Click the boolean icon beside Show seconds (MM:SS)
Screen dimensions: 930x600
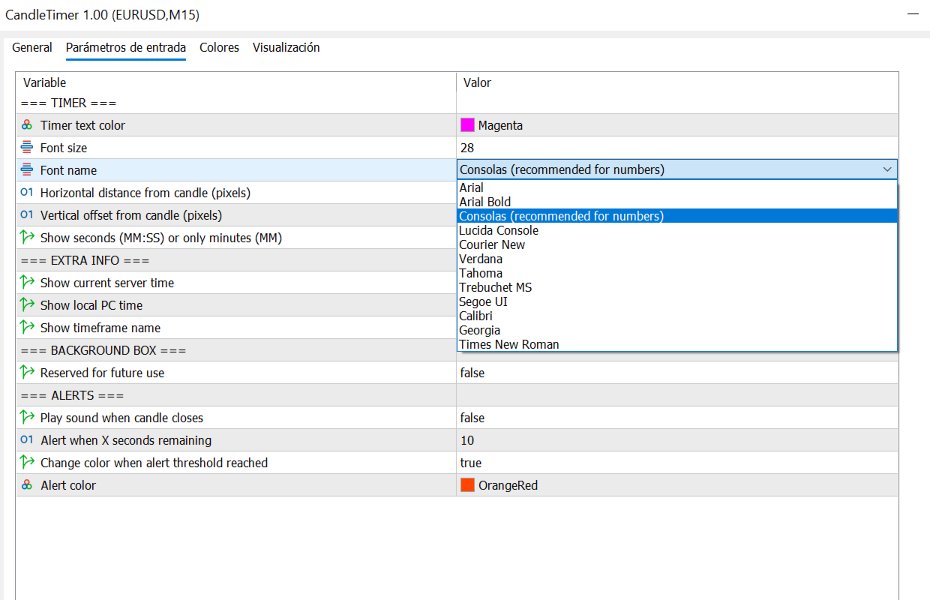click(x=27, y=237)
